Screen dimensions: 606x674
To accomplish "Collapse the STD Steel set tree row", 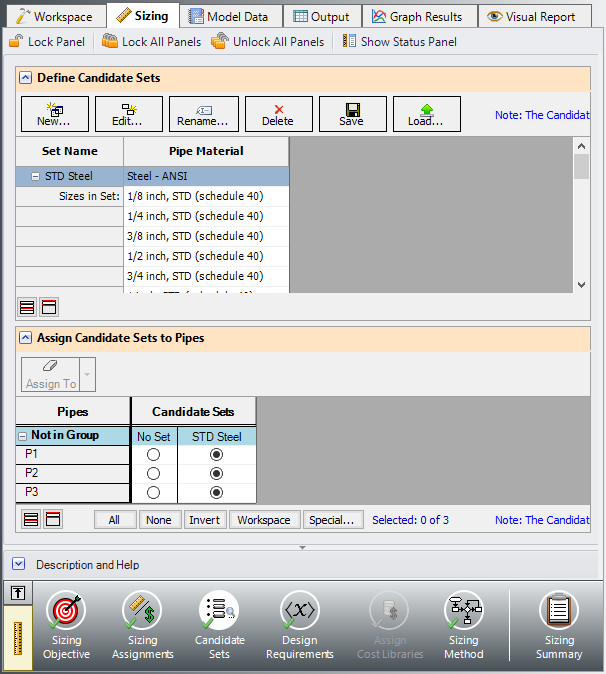I will [36, 176].
